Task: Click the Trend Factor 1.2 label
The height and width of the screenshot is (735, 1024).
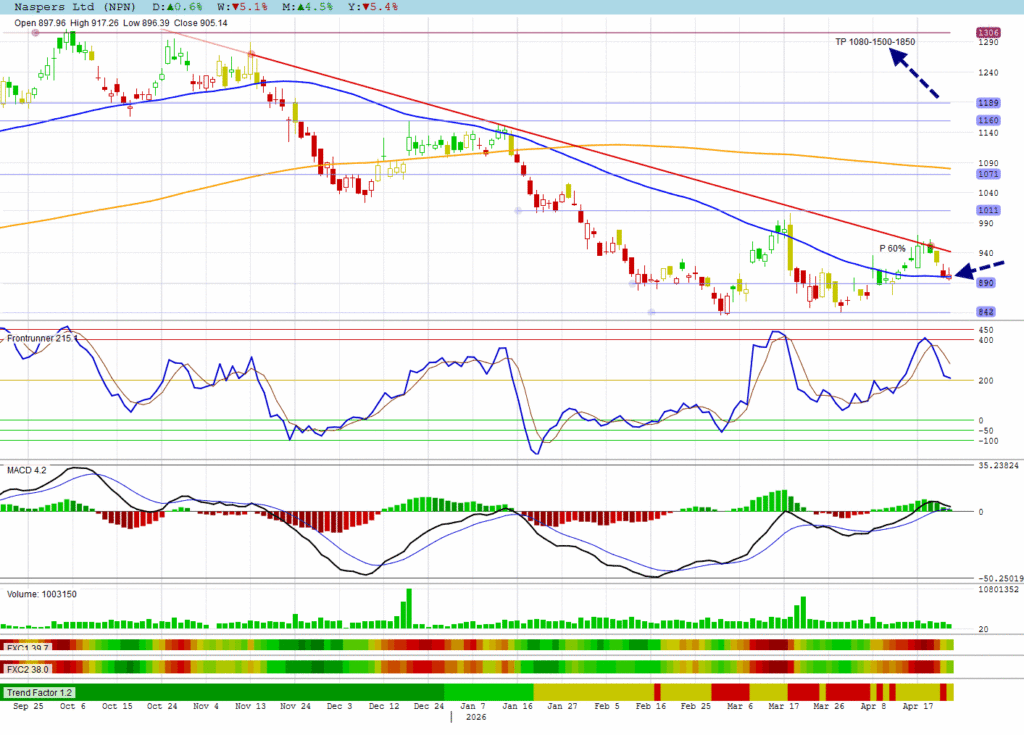Action: (40, 692)
